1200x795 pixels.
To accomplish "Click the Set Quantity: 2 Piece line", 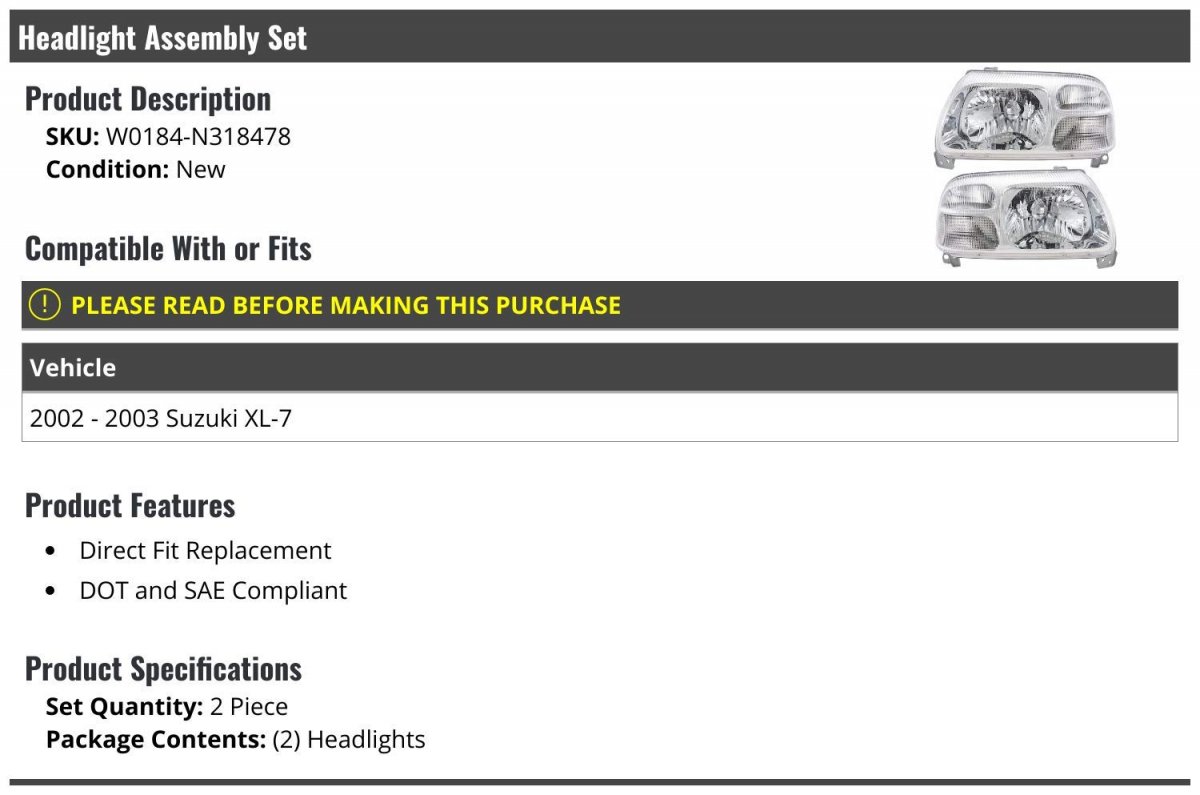I will 167,706.
